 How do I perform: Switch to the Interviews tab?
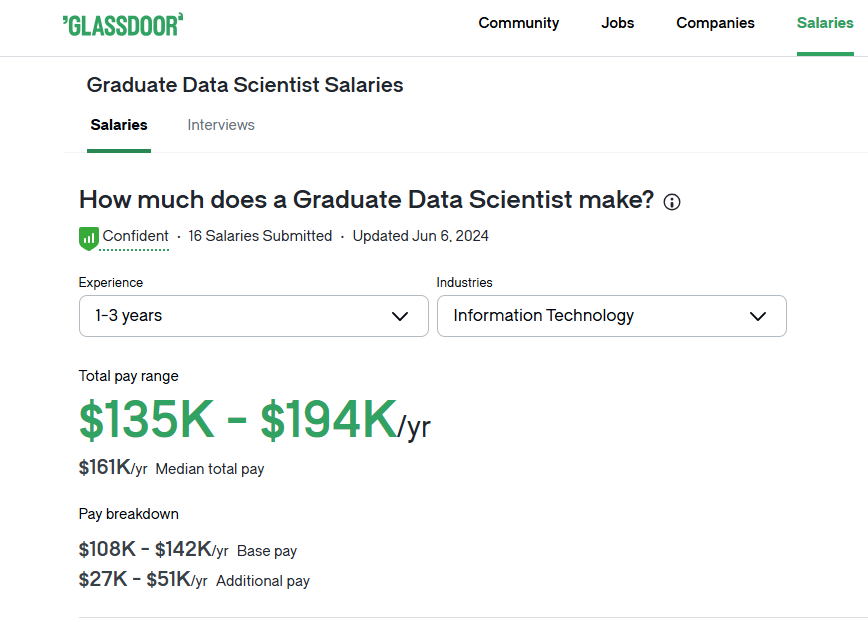221,125
